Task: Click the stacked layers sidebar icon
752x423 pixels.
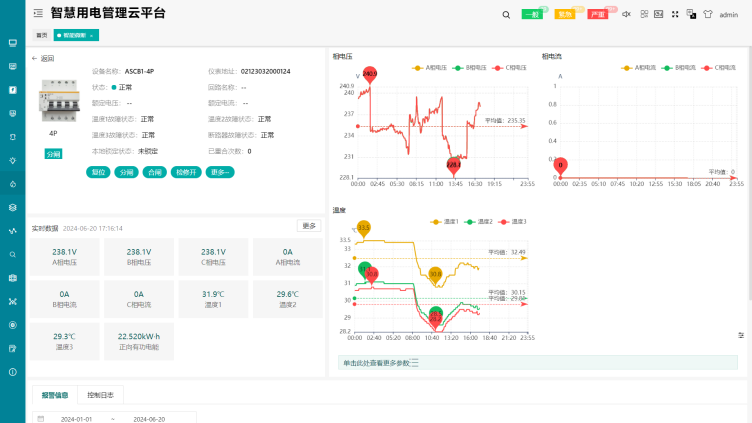Action: 13,207
